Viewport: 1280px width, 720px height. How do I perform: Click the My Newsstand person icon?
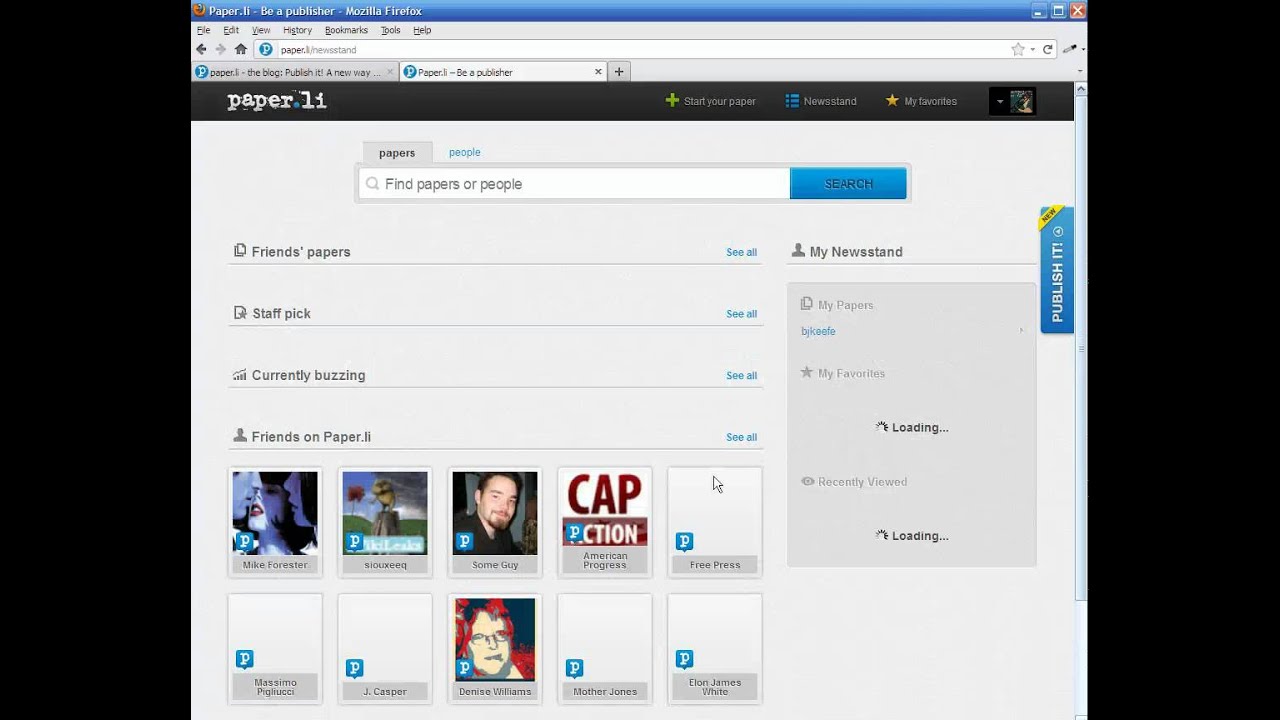click(x=798, y=250)
